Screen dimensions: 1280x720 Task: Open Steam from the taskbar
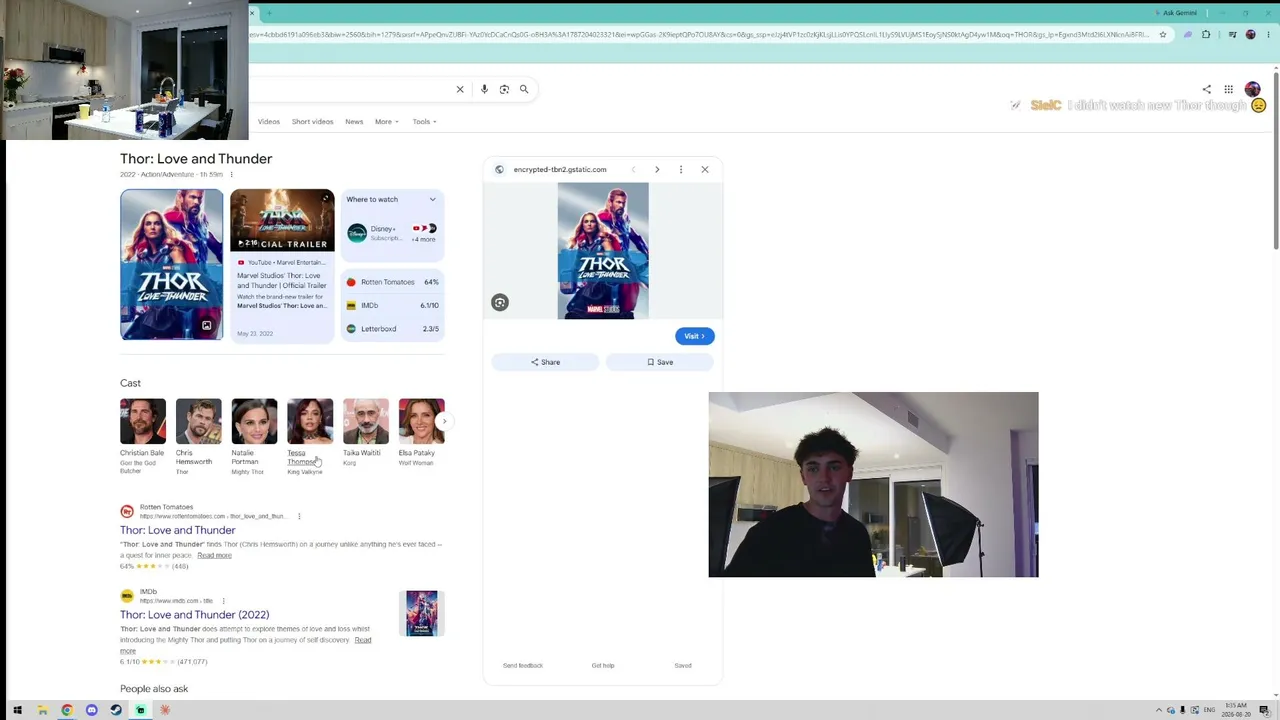[116, 711]
